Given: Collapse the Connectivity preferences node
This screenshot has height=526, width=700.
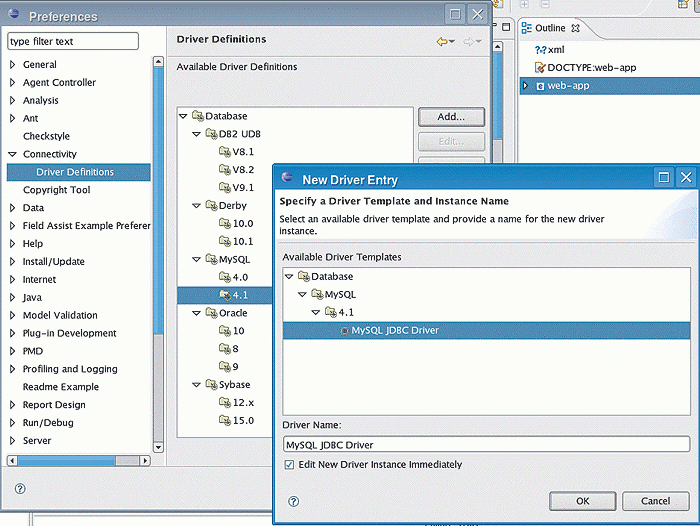Looking at the screenshot, I should point(12,154).
